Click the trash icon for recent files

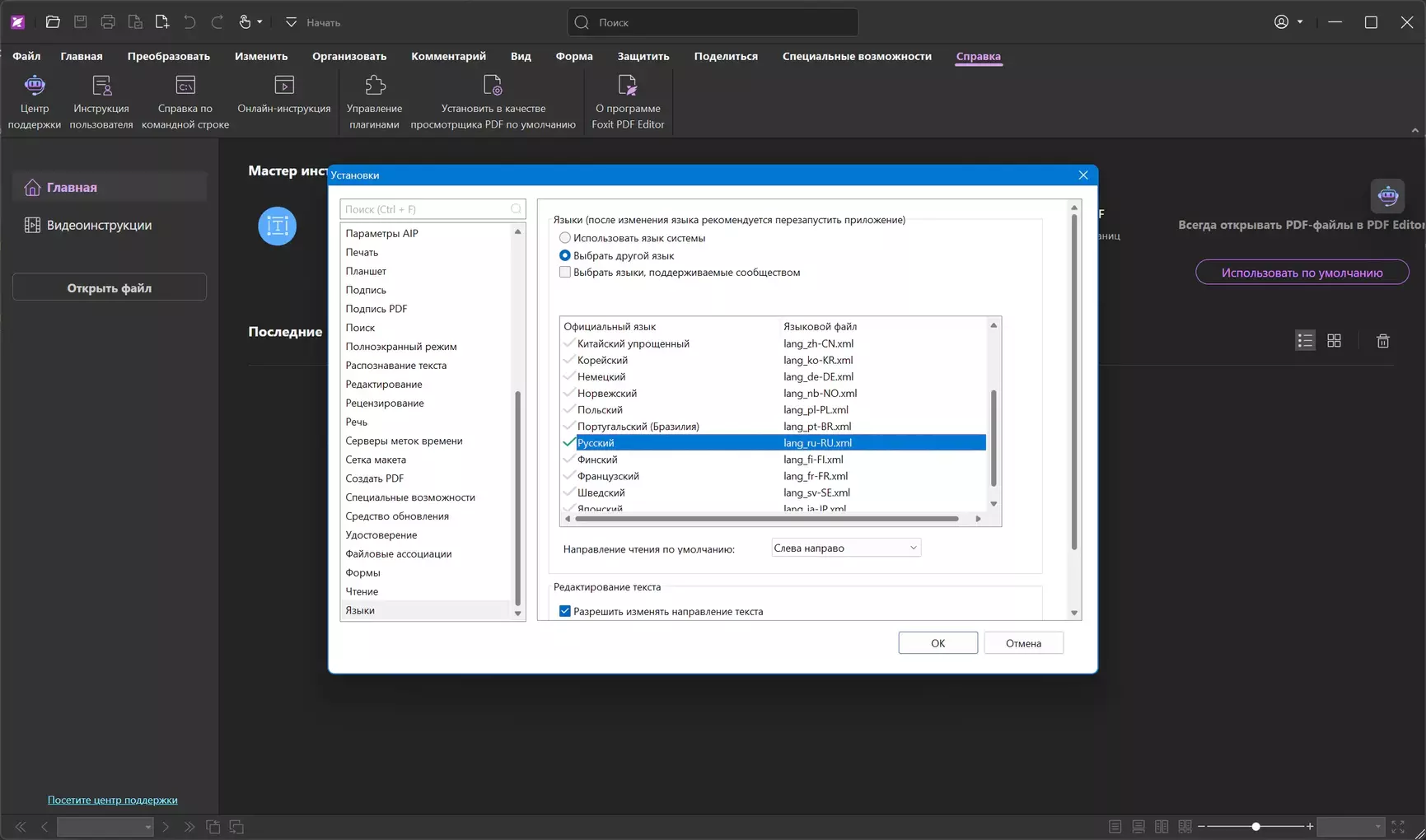coord(1382,341)
